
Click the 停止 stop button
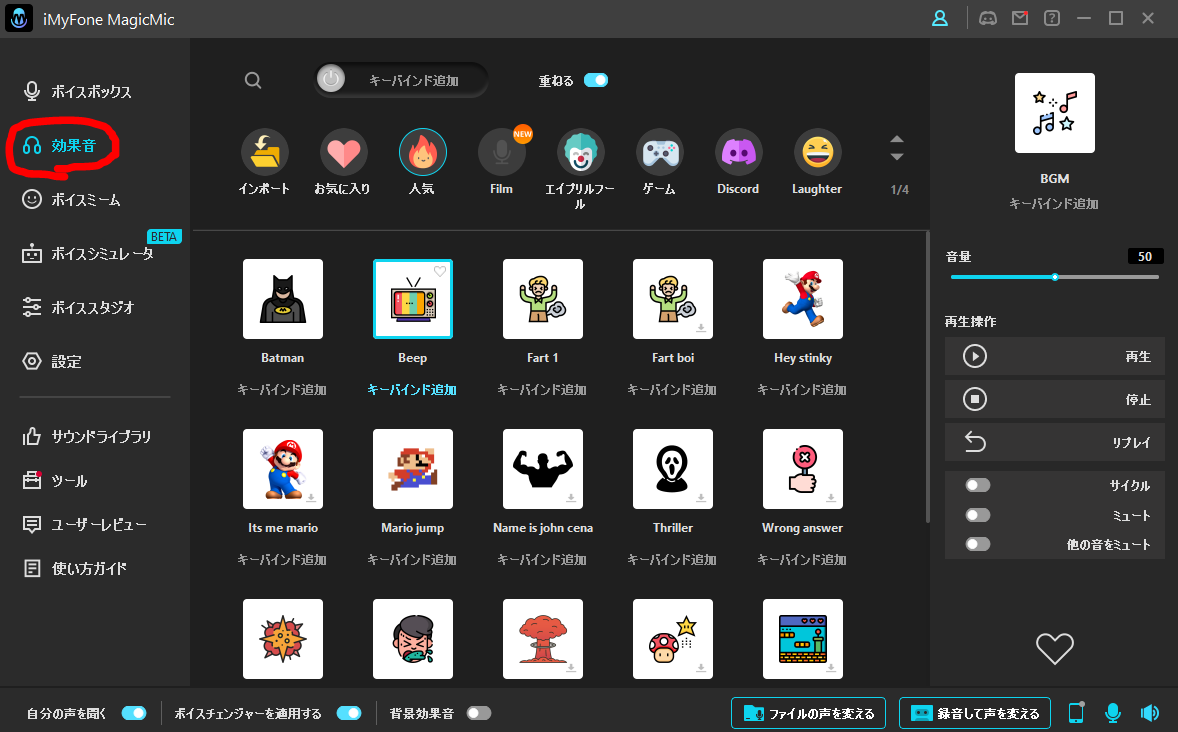pos(1054,399)
